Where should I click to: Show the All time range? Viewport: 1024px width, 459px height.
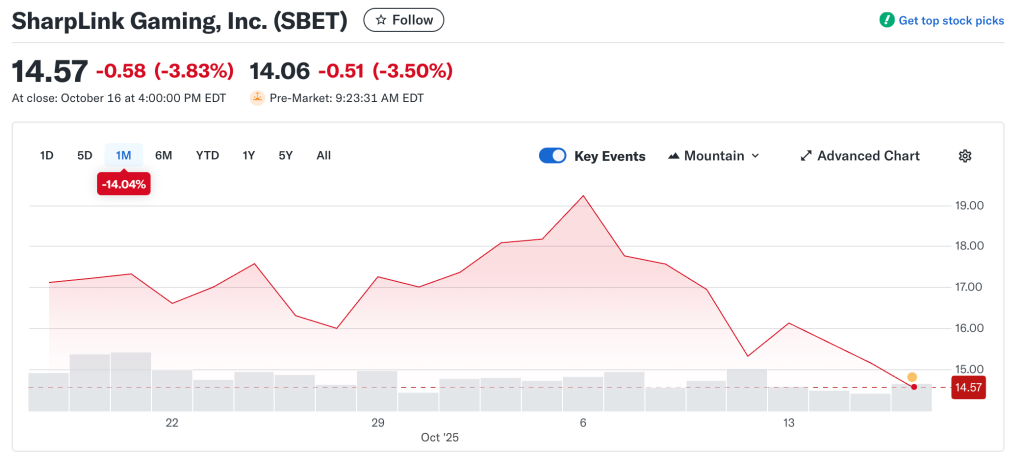tap(323, 155)
